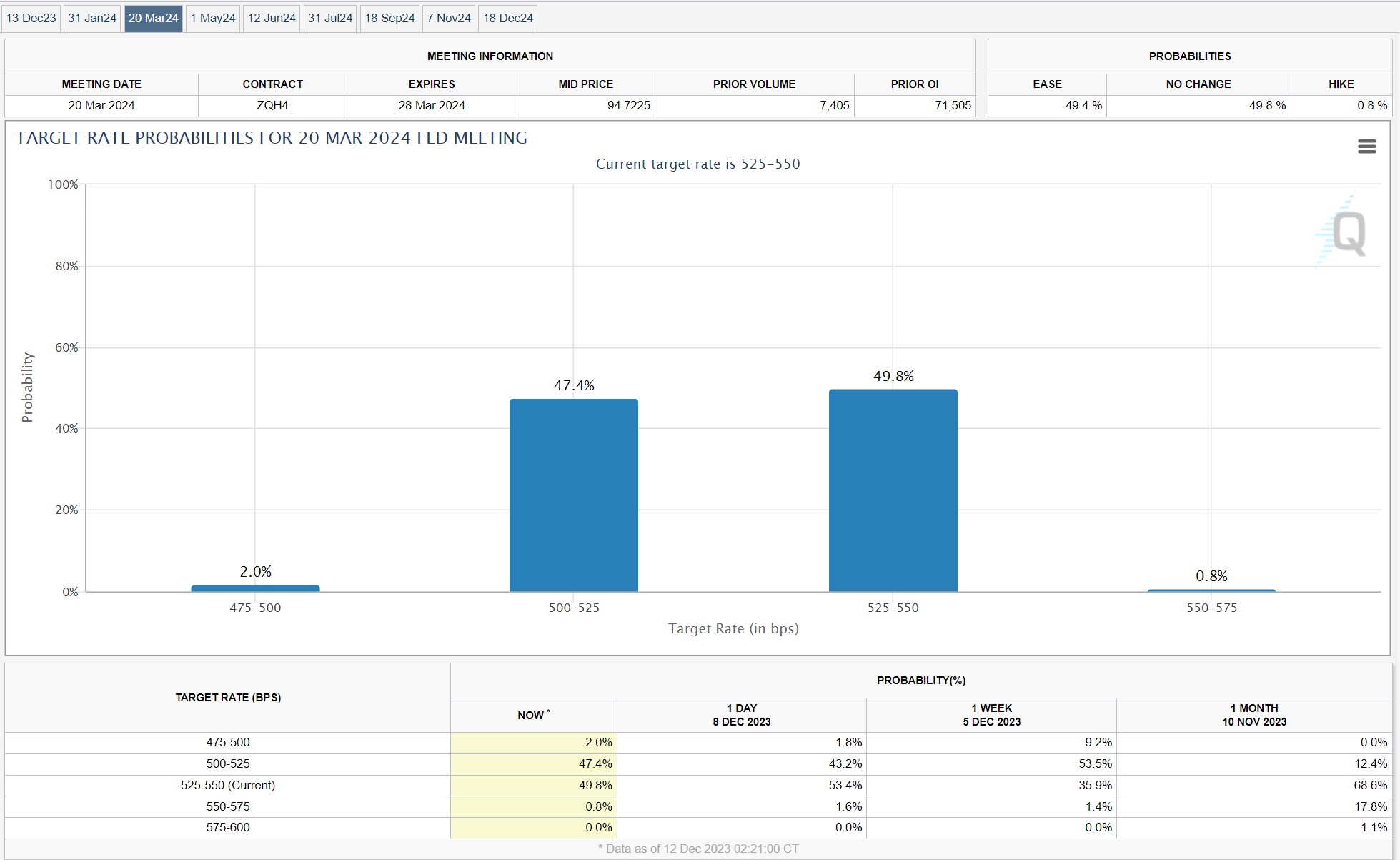This screenshot has width=1400, height=860.
Task: Click the 49.8% bar for 525-550
Action: point(893,490)
